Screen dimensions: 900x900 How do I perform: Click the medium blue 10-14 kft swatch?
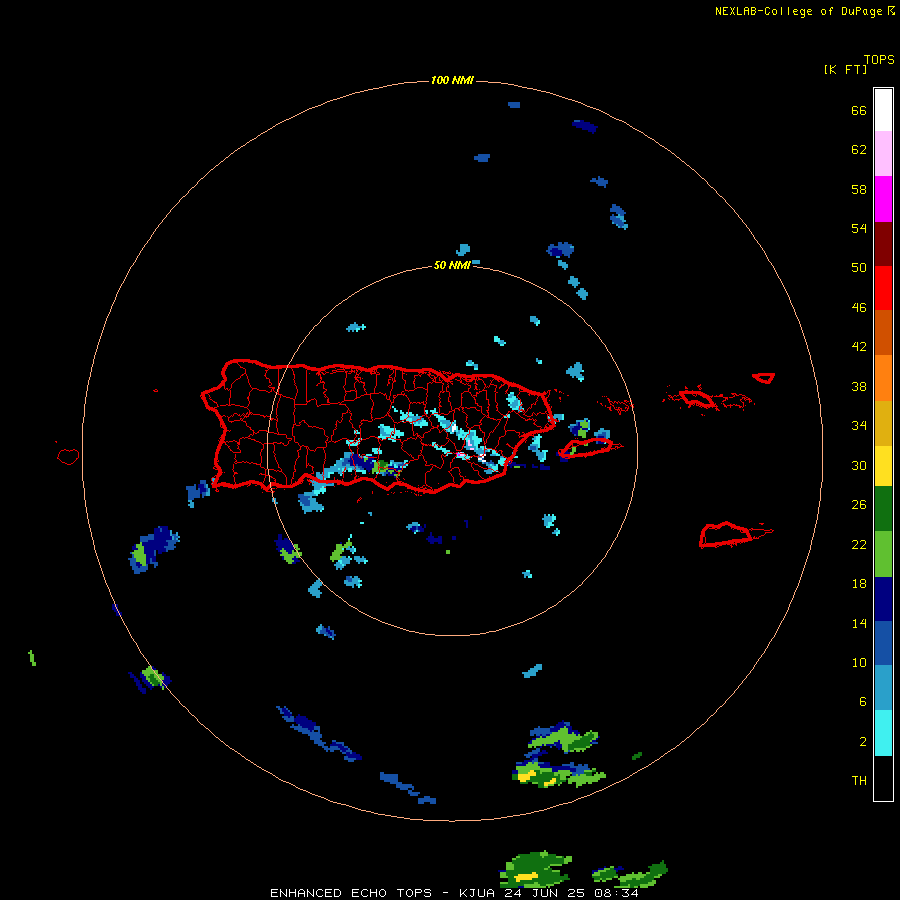point(883,643)
